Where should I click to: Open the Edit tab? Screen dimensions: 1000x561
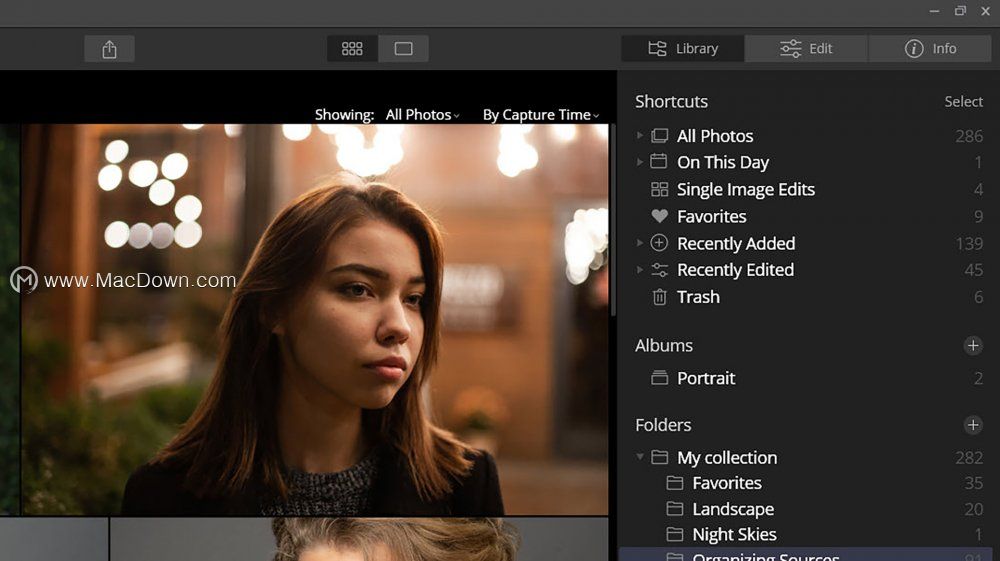[805, 48]
